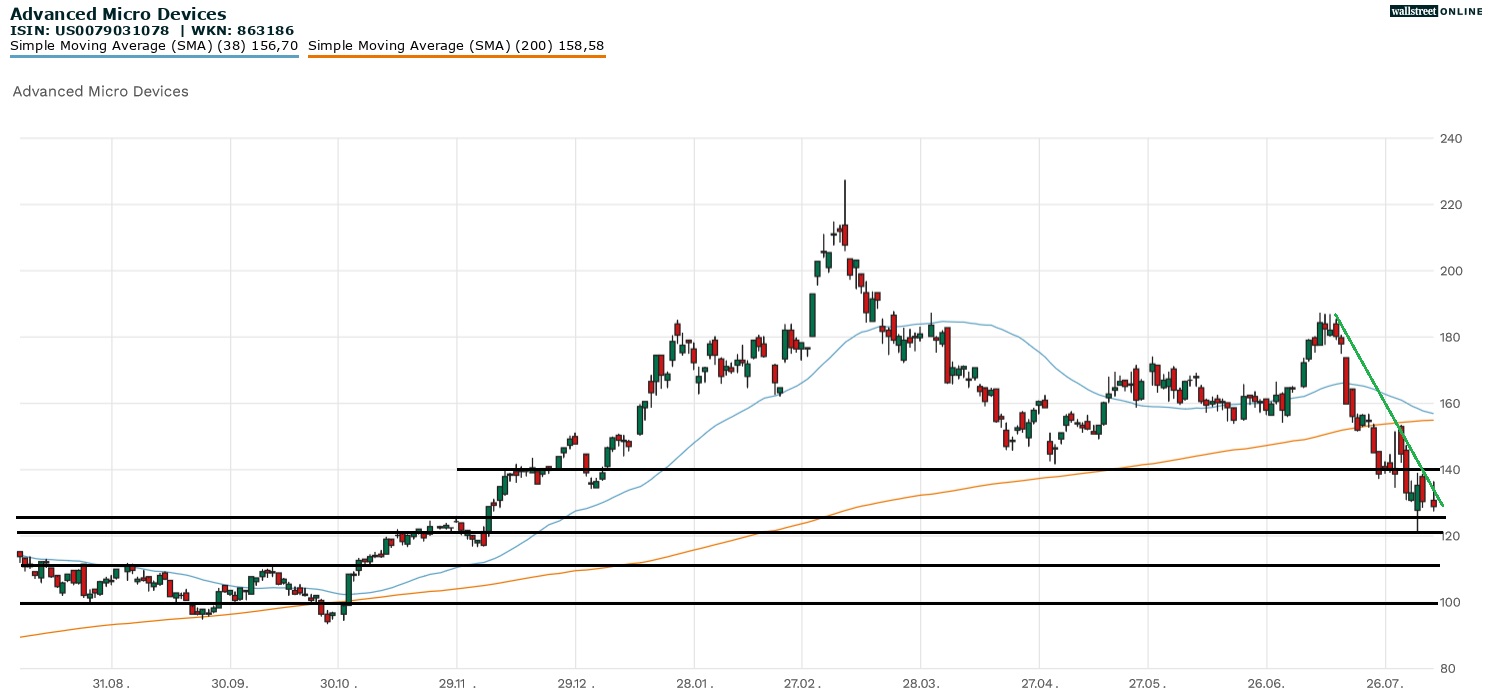Click the 160 price axis label
This screenshot has width=1490, height=689.
[x=1450, y=403]
